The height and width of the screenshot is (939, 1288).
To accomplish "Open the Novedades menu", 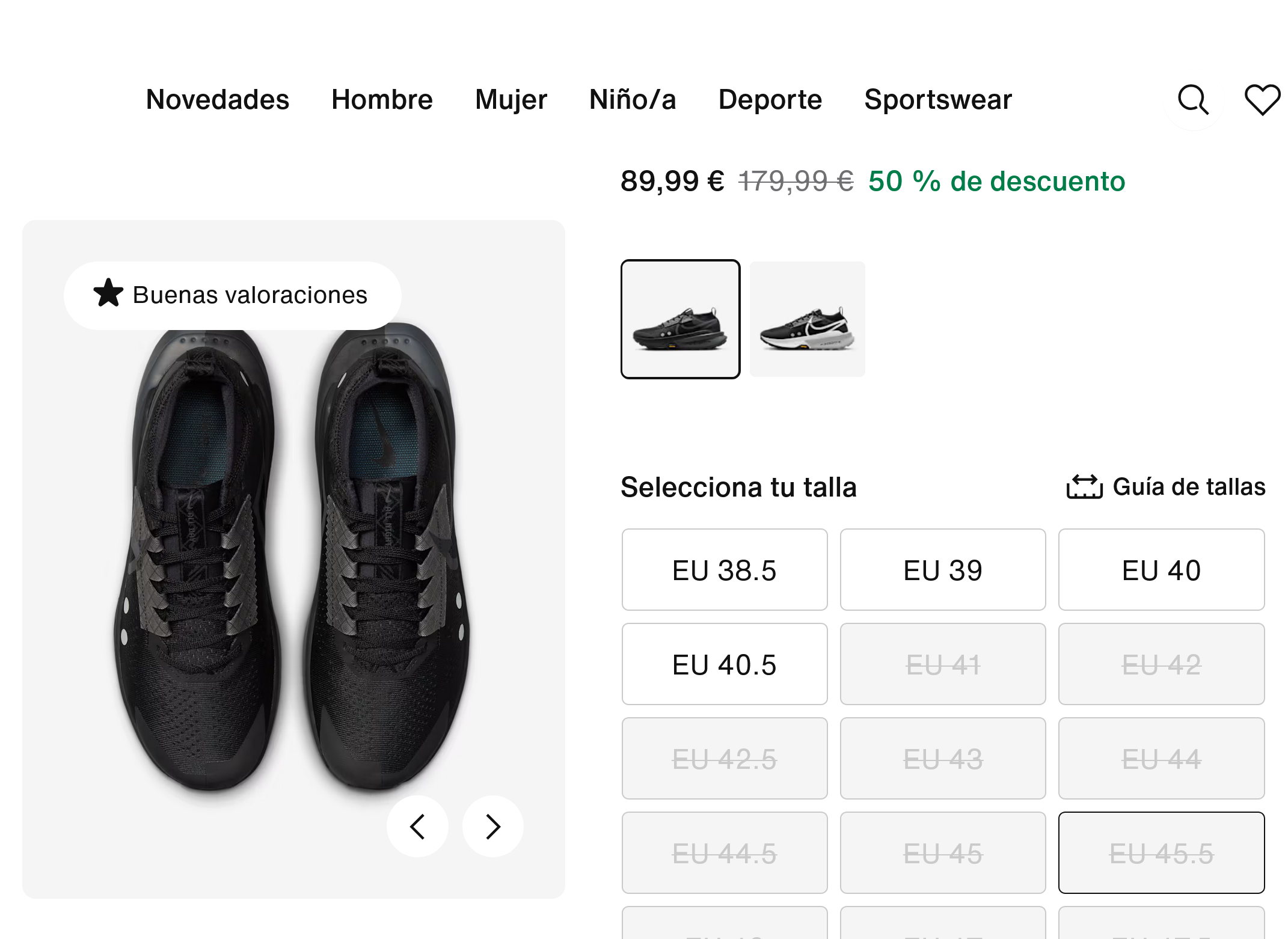I will [218, 100].
